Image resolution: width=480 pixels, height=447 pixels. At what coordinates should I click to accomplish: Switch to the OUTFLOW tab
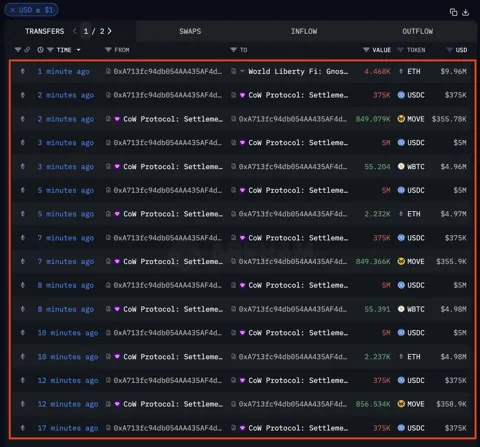tap(418, 31)
